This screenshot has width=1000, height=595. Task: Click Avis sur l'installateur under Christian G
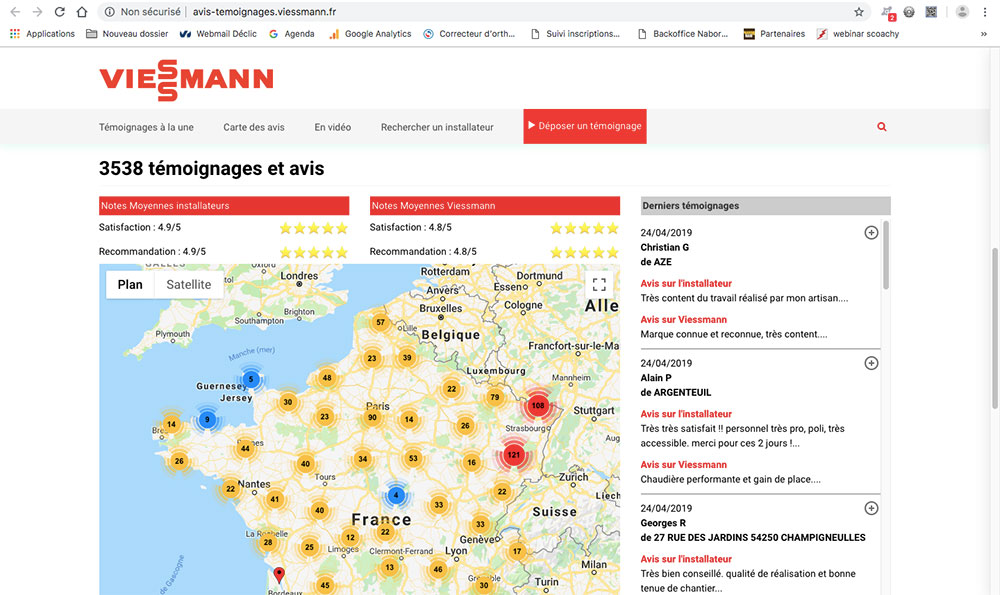(686, 283)
